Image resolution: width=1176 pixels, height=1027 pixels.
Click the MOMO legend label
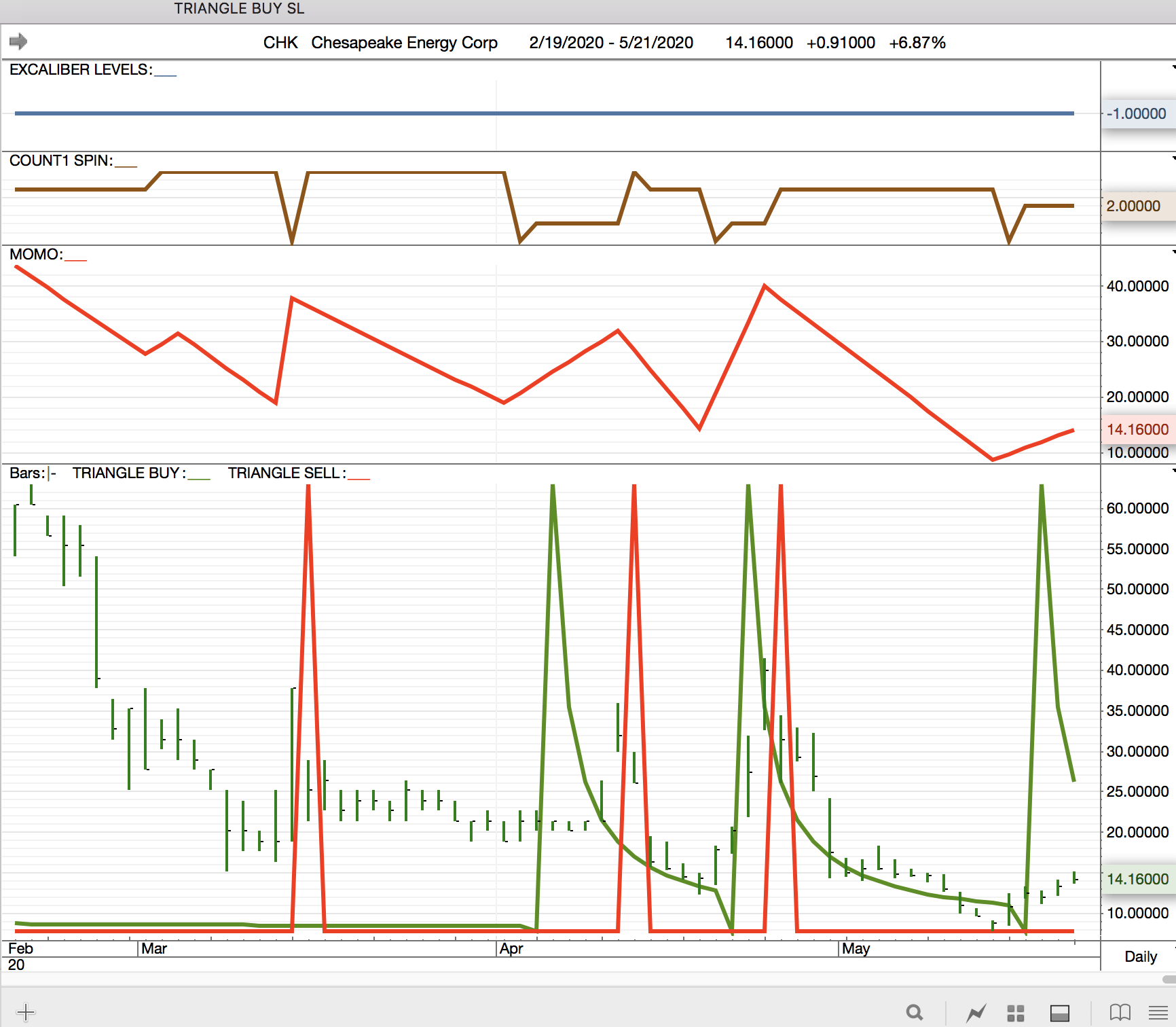coord(36,254)
